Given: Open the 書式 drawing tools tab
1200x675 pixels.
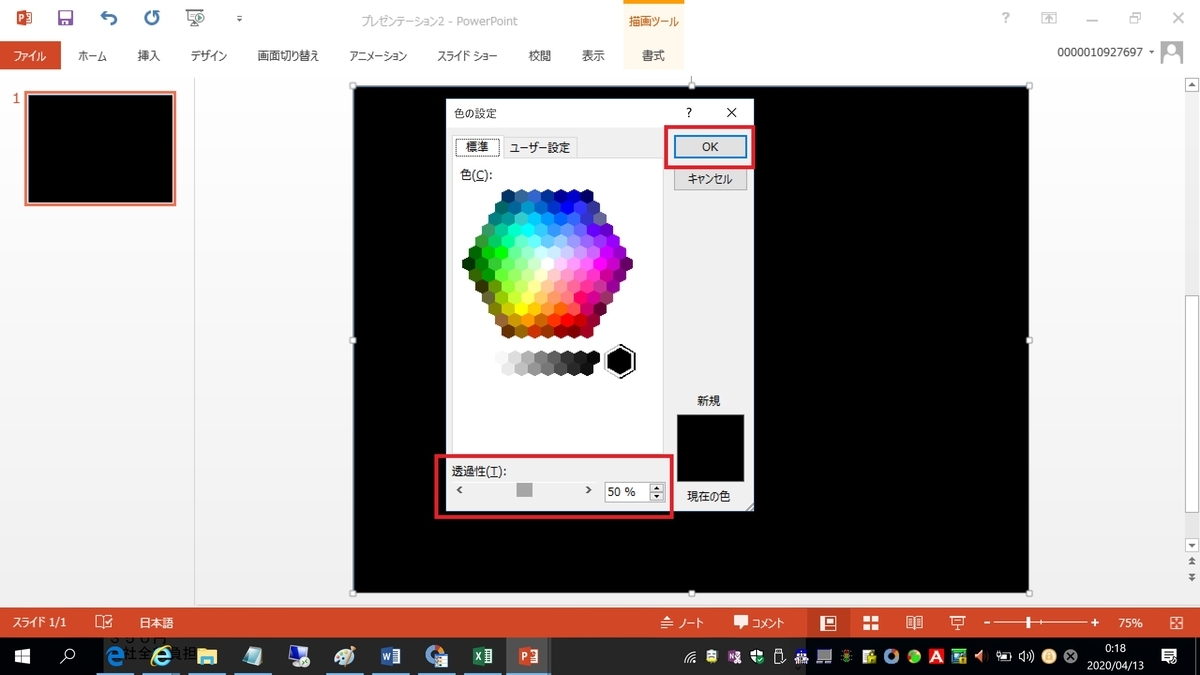Looking at the screenshot, I should click(x=653, y=56).
